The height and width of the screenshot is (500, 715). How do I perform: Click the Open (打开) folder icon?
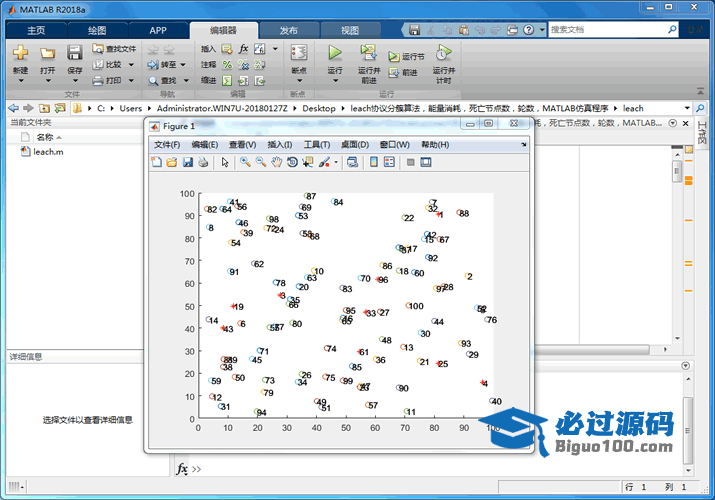[x=47, y=53]
